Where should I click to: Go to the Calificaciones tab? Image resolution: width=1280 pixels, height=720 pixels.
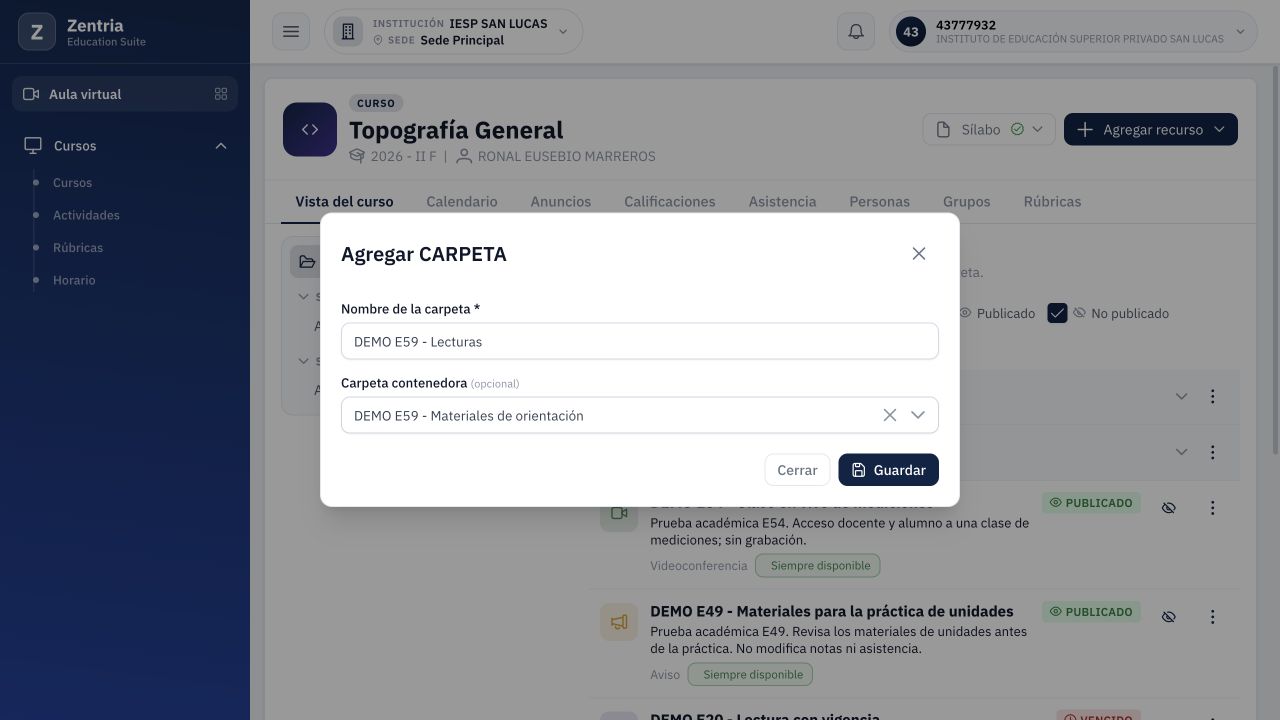pyautogui.click(x=670, y=201)
